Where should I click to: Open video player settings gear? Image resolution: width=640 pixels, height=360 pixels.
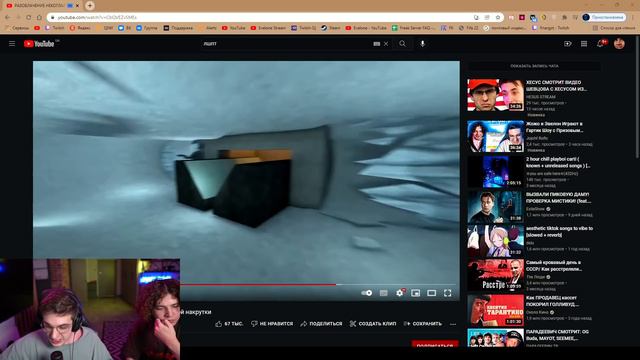click(x=400, y=293)
